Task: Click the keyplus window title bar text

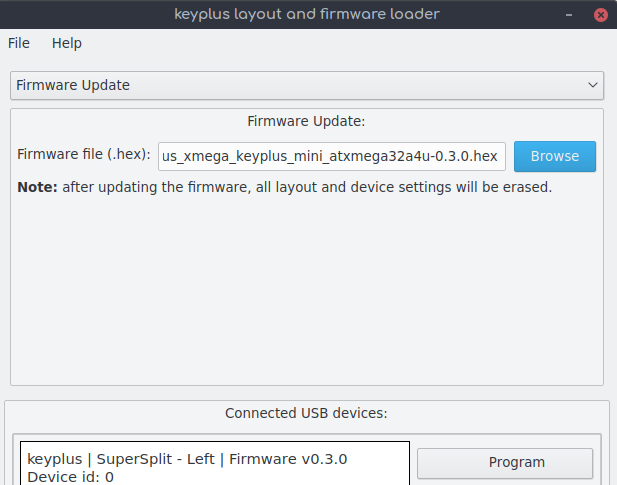Action: point(307,14)
